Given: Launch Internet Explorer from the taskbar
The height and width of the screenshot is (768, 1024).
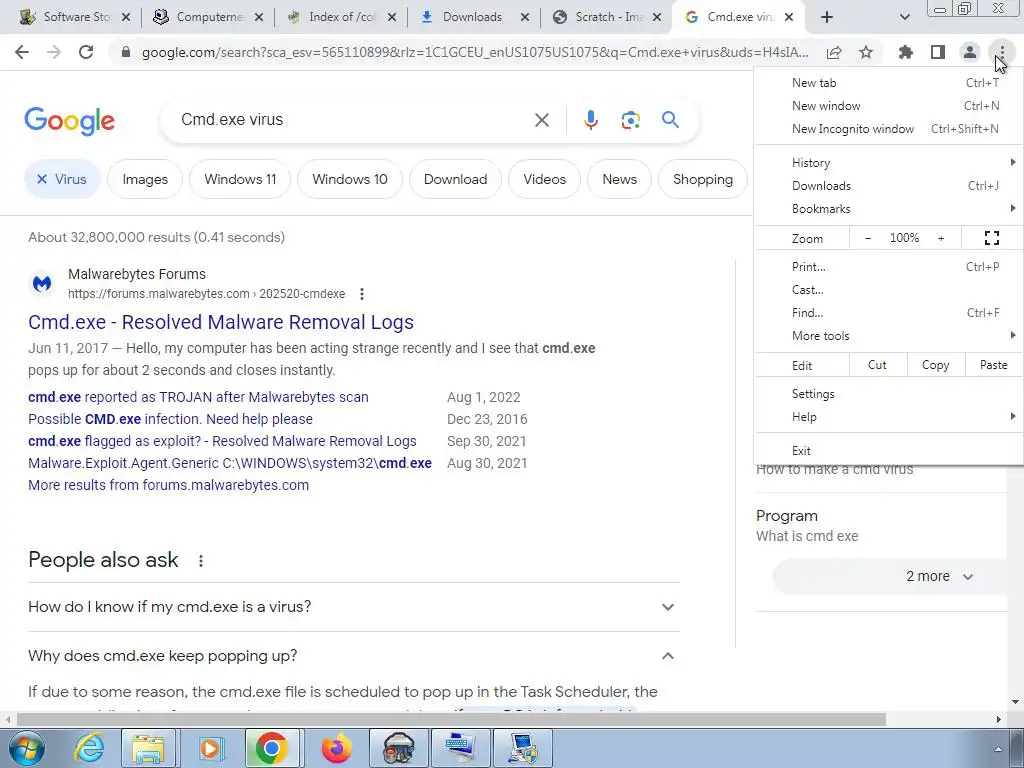Looking at the screenshot, I should click(89, 748).
